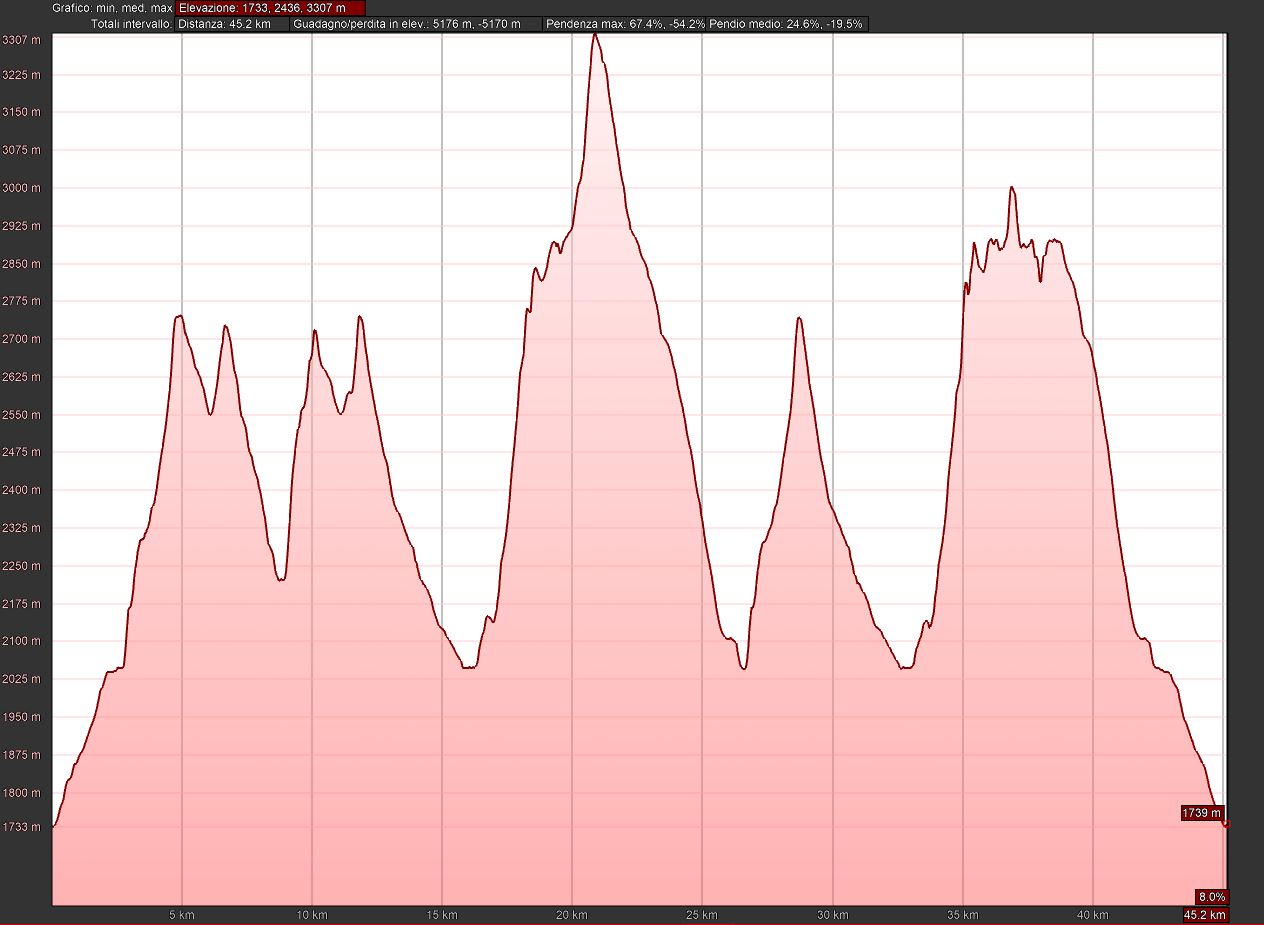
Task: Click the 45.2 km distance tag
Action: (1205, 915)
